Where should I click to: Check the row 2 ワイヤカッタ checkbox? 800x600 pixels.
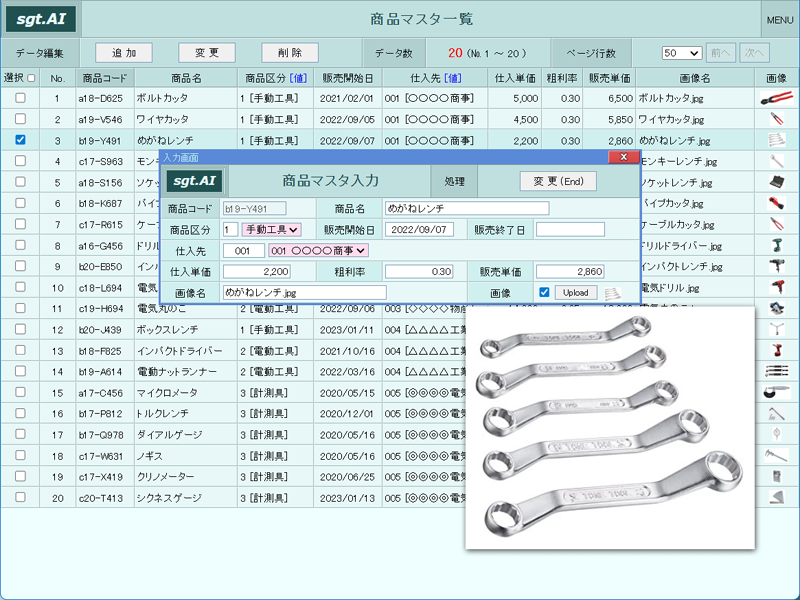pyautogui.click(x=20, y=118)
